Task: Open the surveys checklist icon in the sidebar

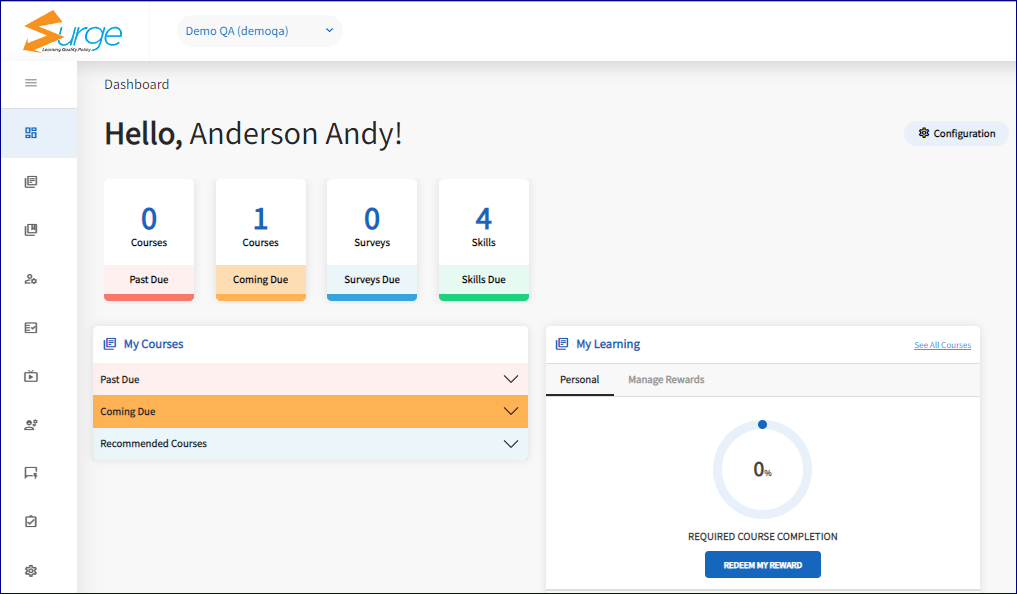Action: point(30,327)
